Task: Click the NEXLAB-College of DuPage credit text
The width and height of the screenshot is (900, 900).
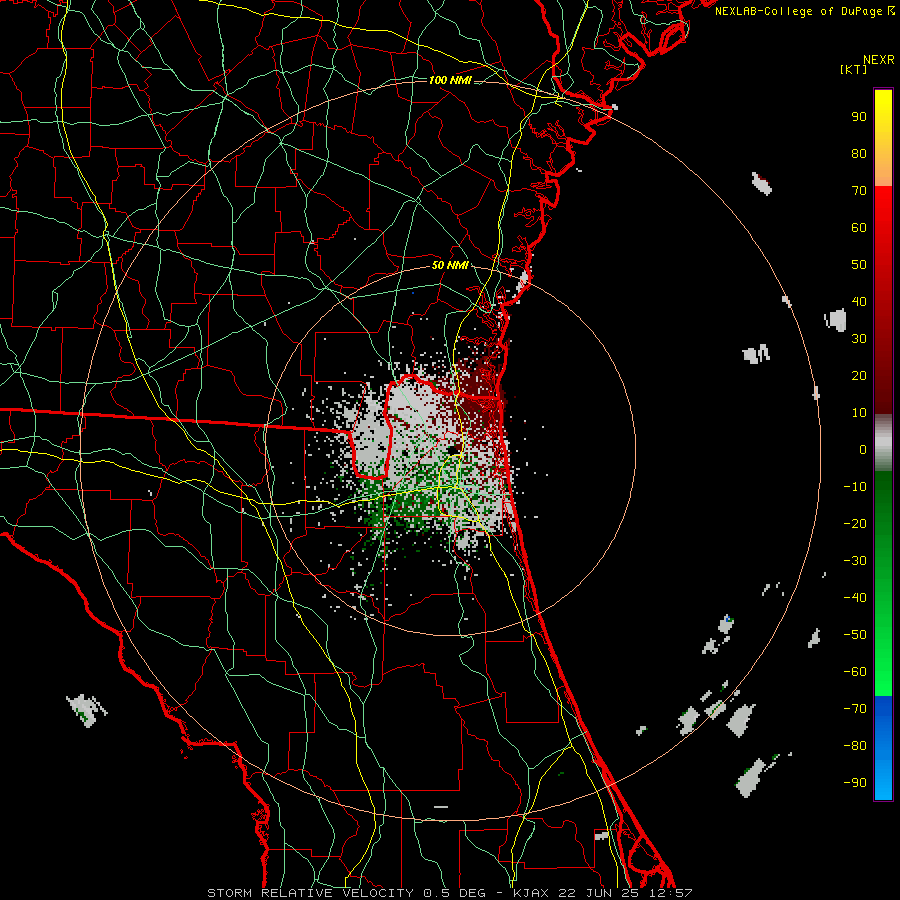Action: click(805, 11)
